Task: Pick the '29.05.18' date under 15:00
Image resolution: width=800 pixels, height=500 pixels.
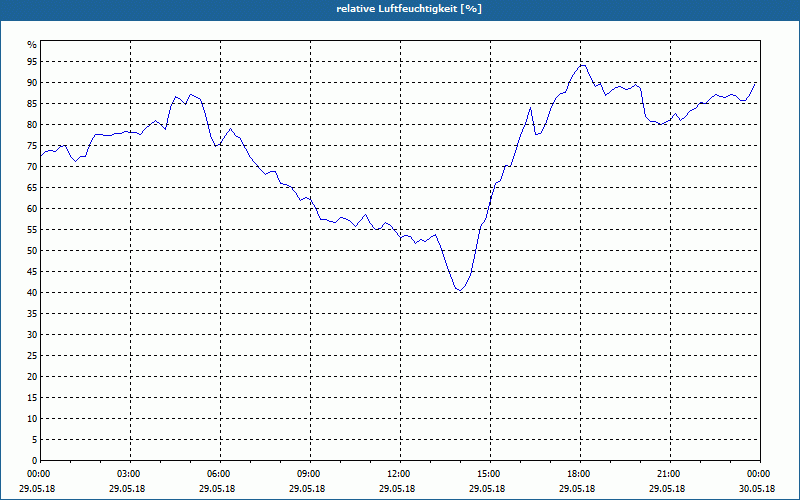Action: pyautogui.click(x=487, y=489)
